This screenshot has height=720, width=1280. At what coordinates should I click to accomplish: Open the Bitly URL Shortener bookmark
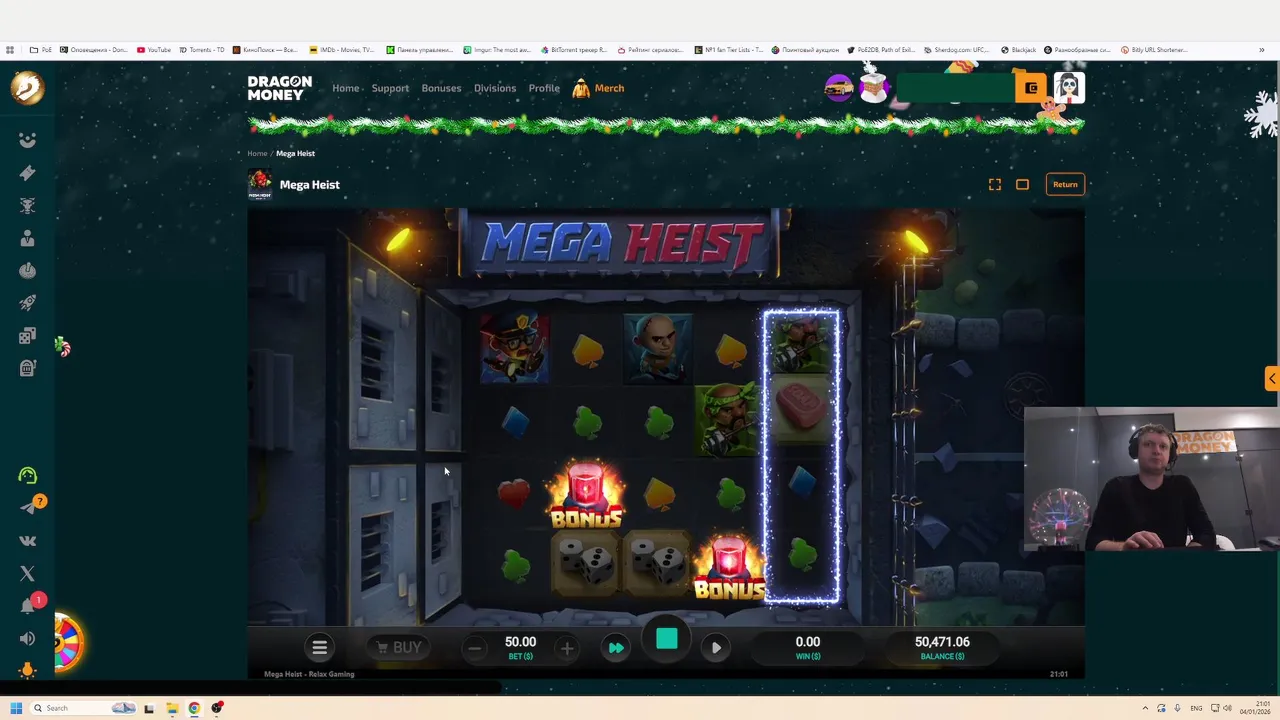tap(1154, 50)
